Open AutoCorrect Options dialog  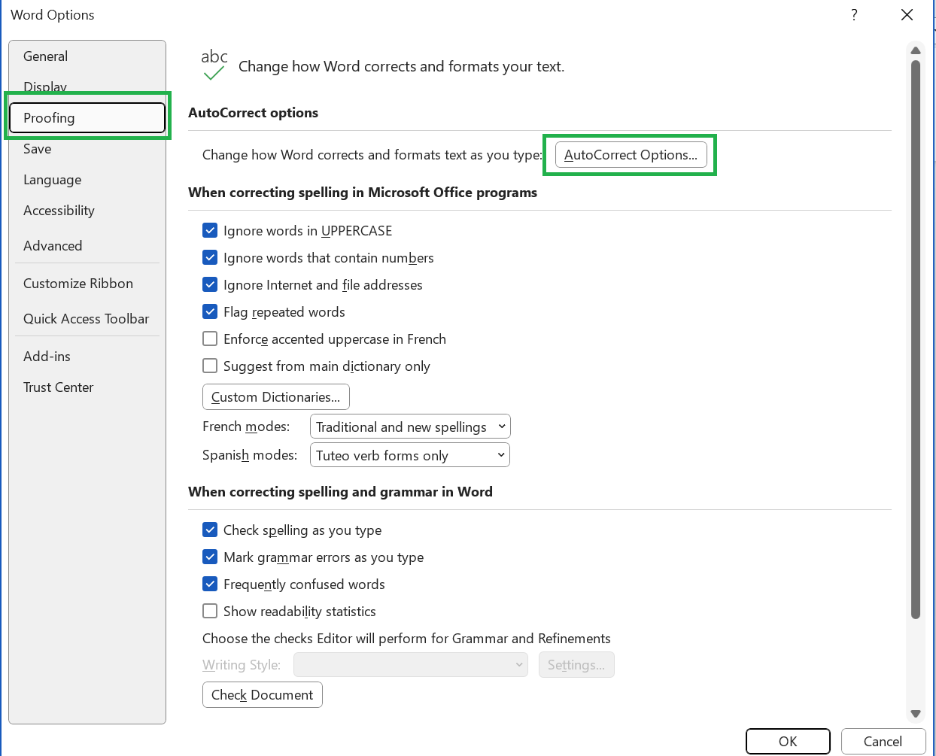(630, 154)
